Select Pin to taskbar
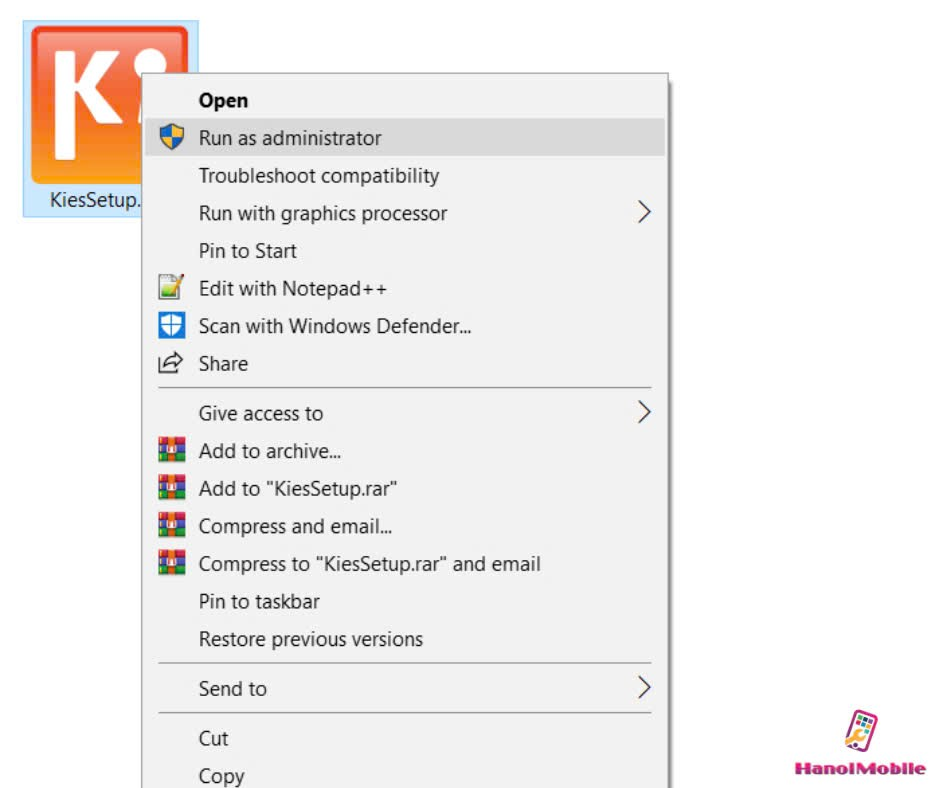 pyautogui.click(x=405, y=601)
